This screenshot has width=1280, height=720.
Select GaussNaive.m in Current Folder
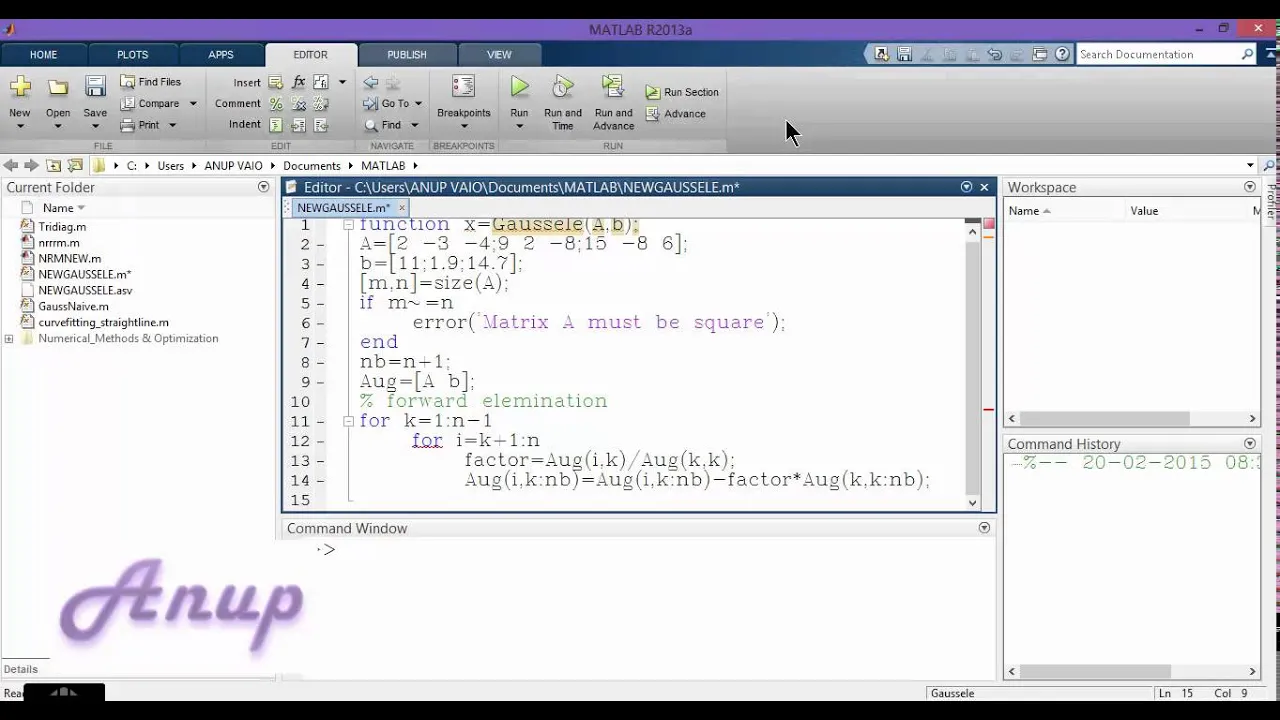coord(73,307)
